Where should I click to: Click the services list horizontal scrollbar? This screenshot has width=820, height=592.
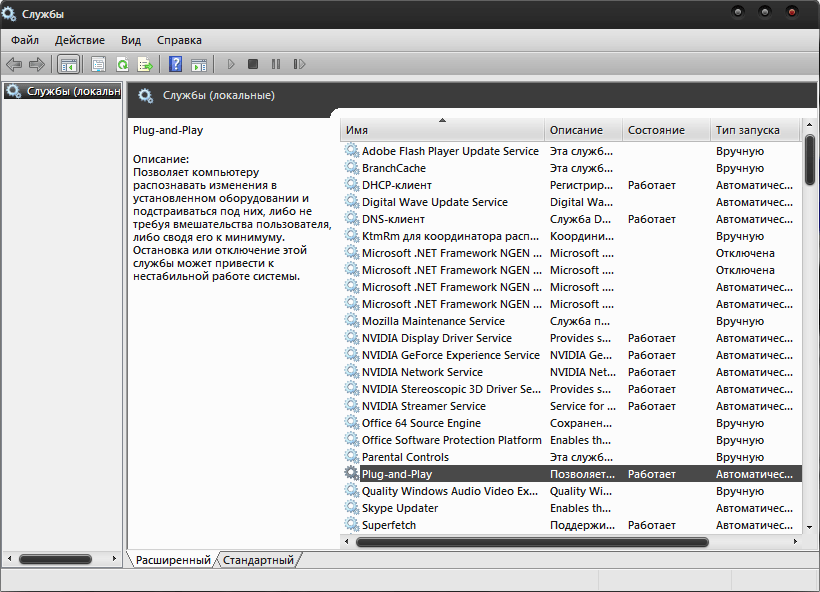click(x=531, y=542)
